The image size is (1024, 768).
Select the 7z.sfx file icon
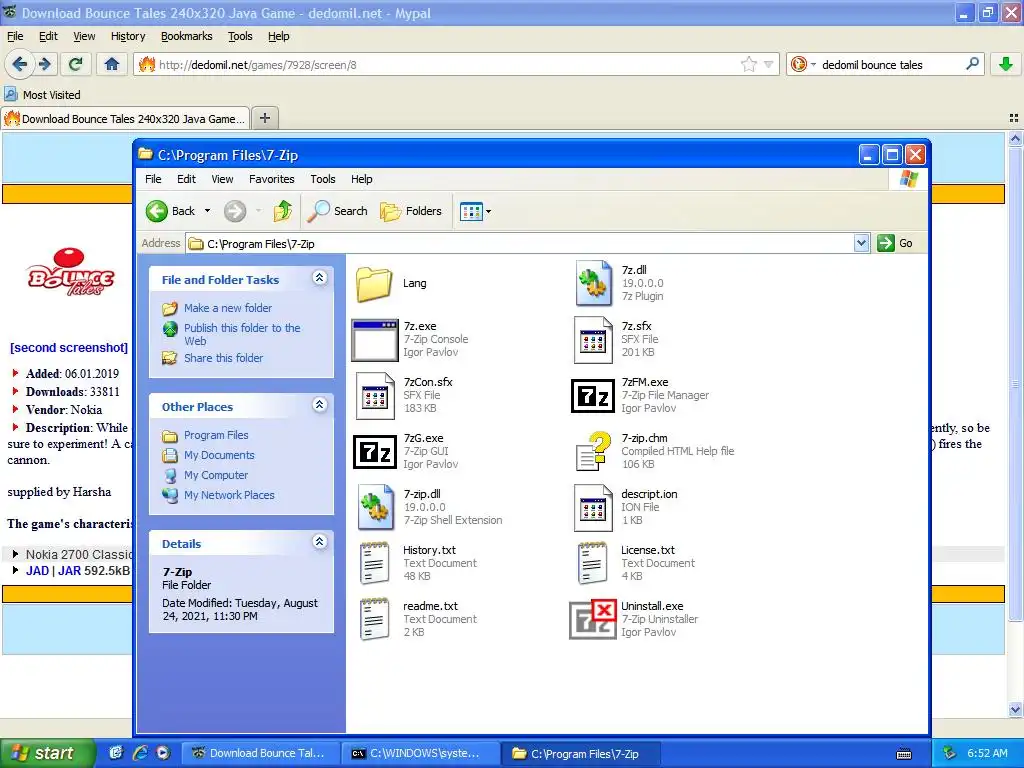(x=593, y=340)
